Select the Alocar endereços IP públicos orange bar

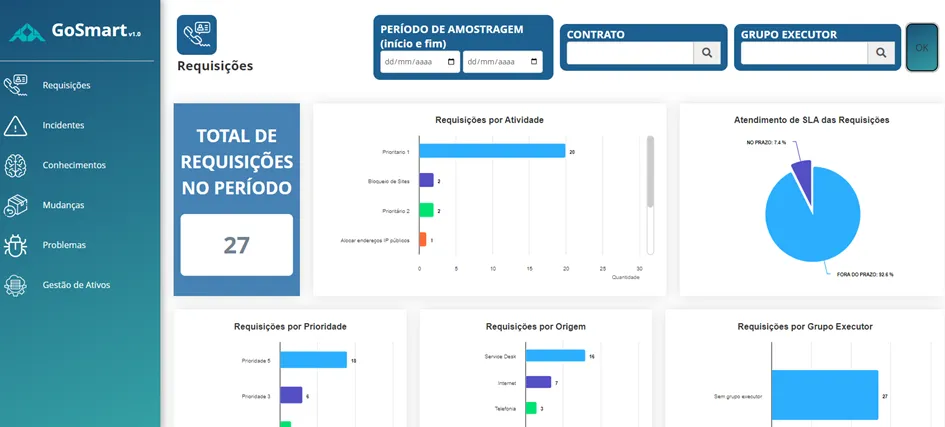pos(422,239)
